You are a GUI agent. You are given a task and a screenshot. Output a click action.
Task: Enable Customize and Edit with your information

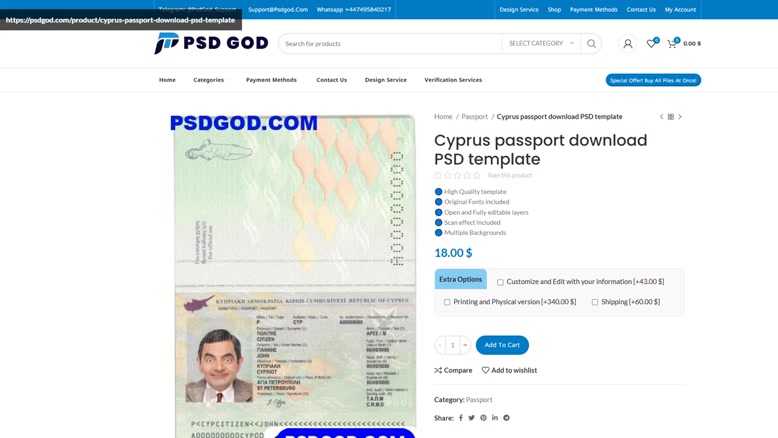(500, 282)
